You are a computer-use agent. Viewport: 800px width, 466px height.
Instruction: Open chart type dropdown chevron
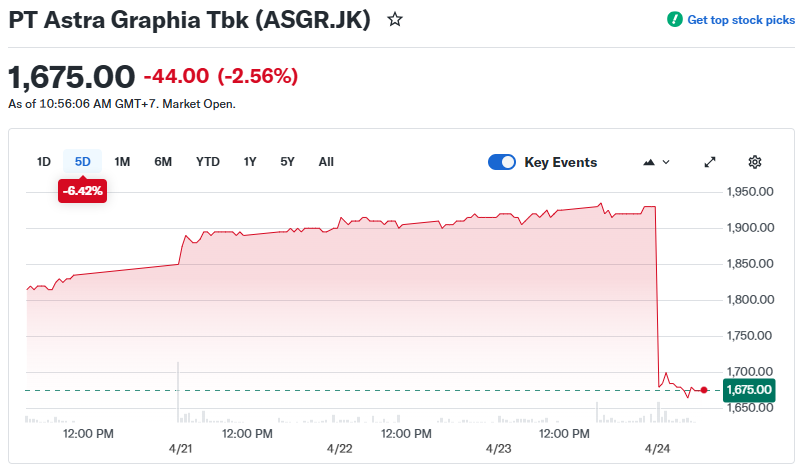pyautogui.click(x=667, y=162)
